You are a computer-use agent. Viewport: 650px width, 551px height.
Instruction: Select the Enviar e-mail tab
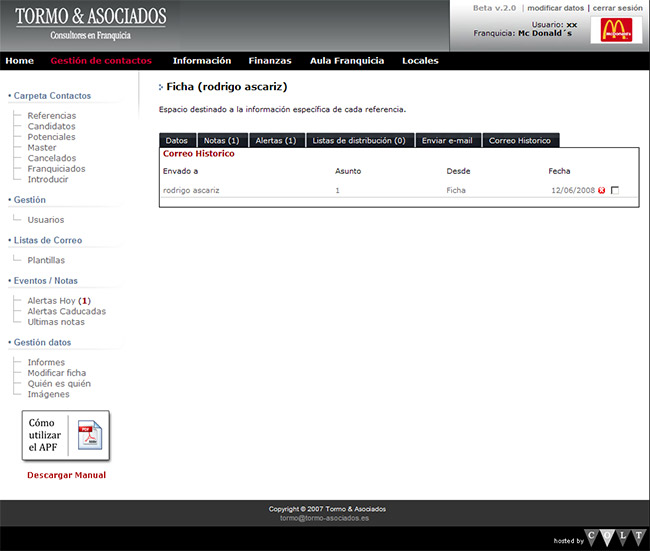point(447,141)
